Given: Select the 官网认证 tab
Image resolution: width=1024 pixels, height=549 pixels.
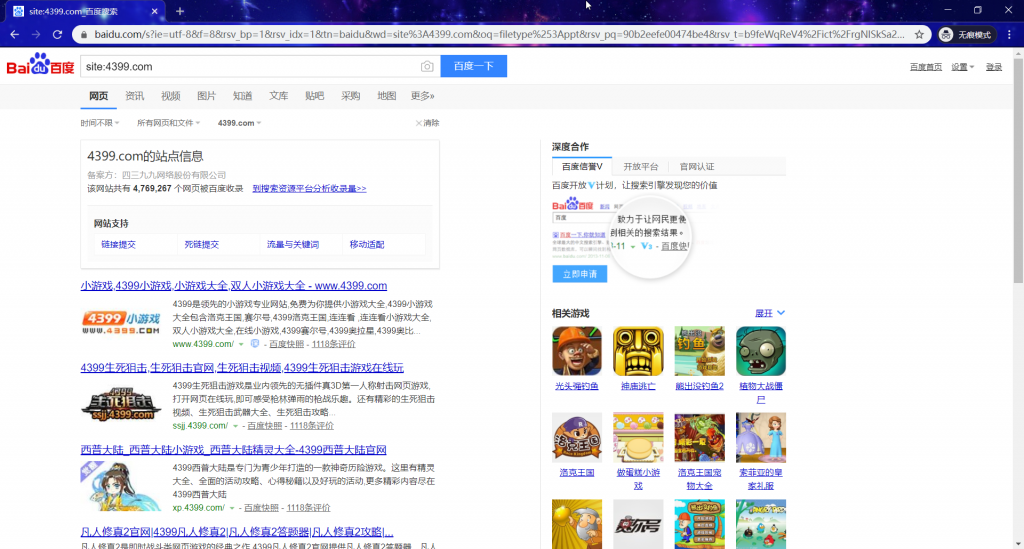Looking at the screenshot, I should coord(697,166).
